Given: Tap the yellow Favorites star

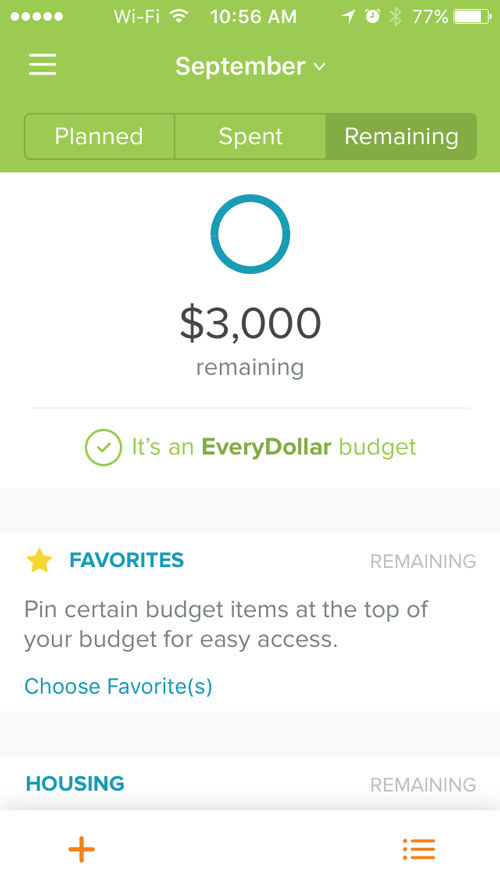Looking at the screenshot, I should click(39, 561).
